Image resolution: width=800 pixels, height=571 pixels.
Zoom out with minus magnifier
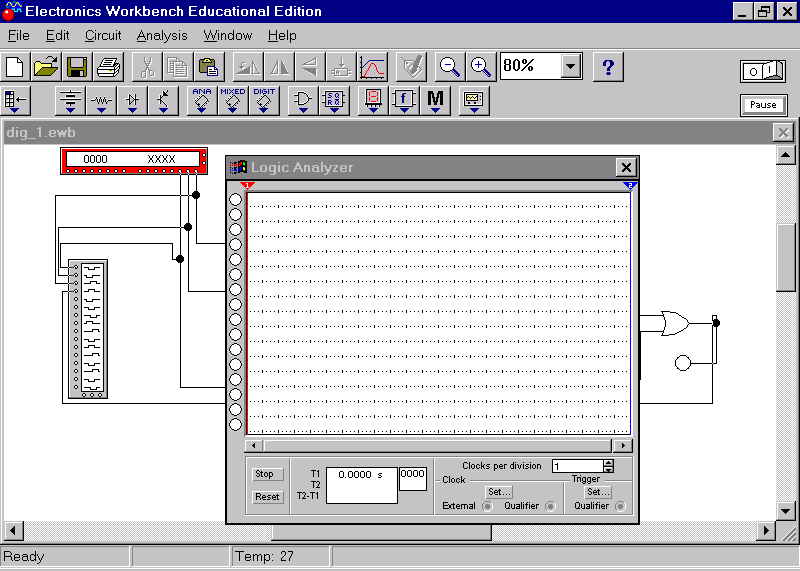click(449, 67)
